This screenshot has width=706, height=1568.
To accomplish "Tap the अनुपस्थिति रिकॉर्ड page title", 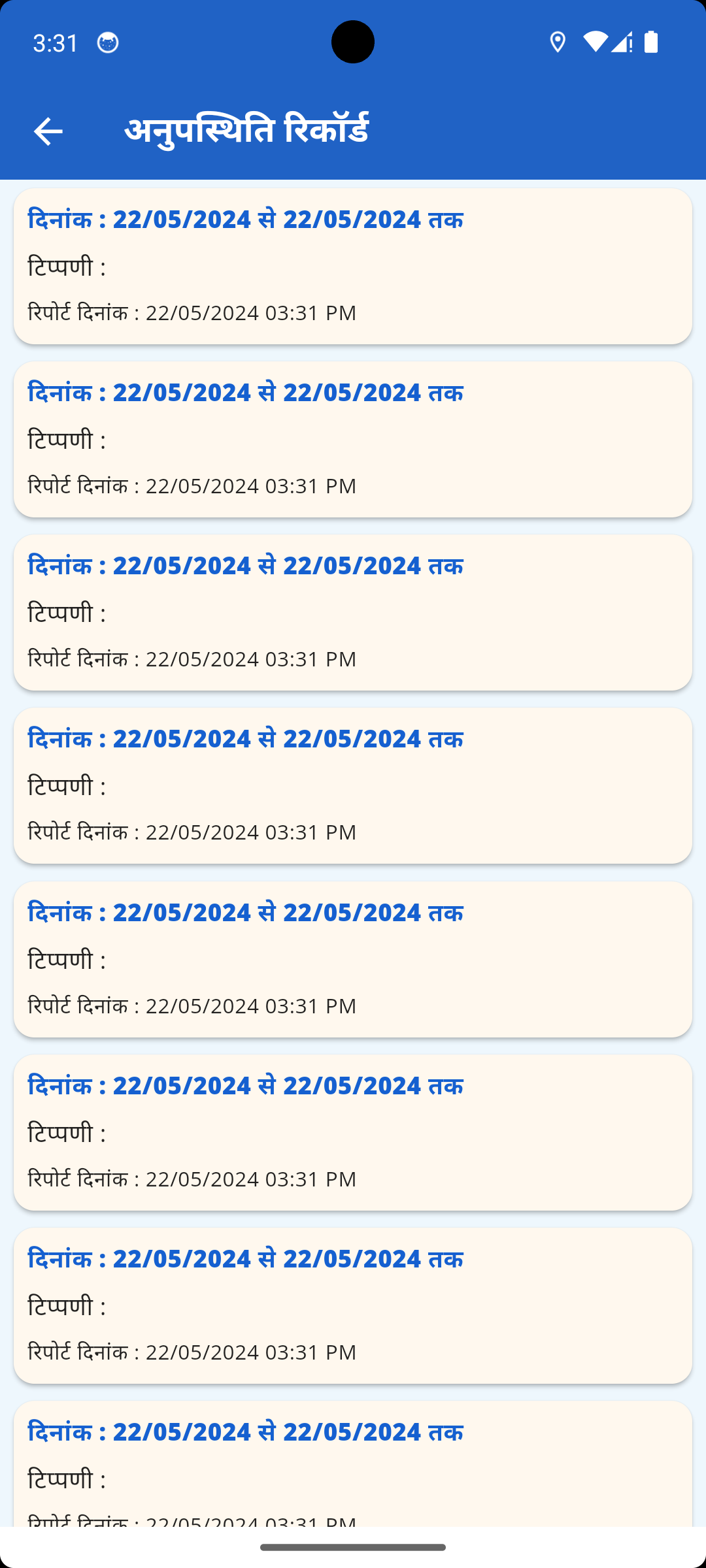I will 246,131.
